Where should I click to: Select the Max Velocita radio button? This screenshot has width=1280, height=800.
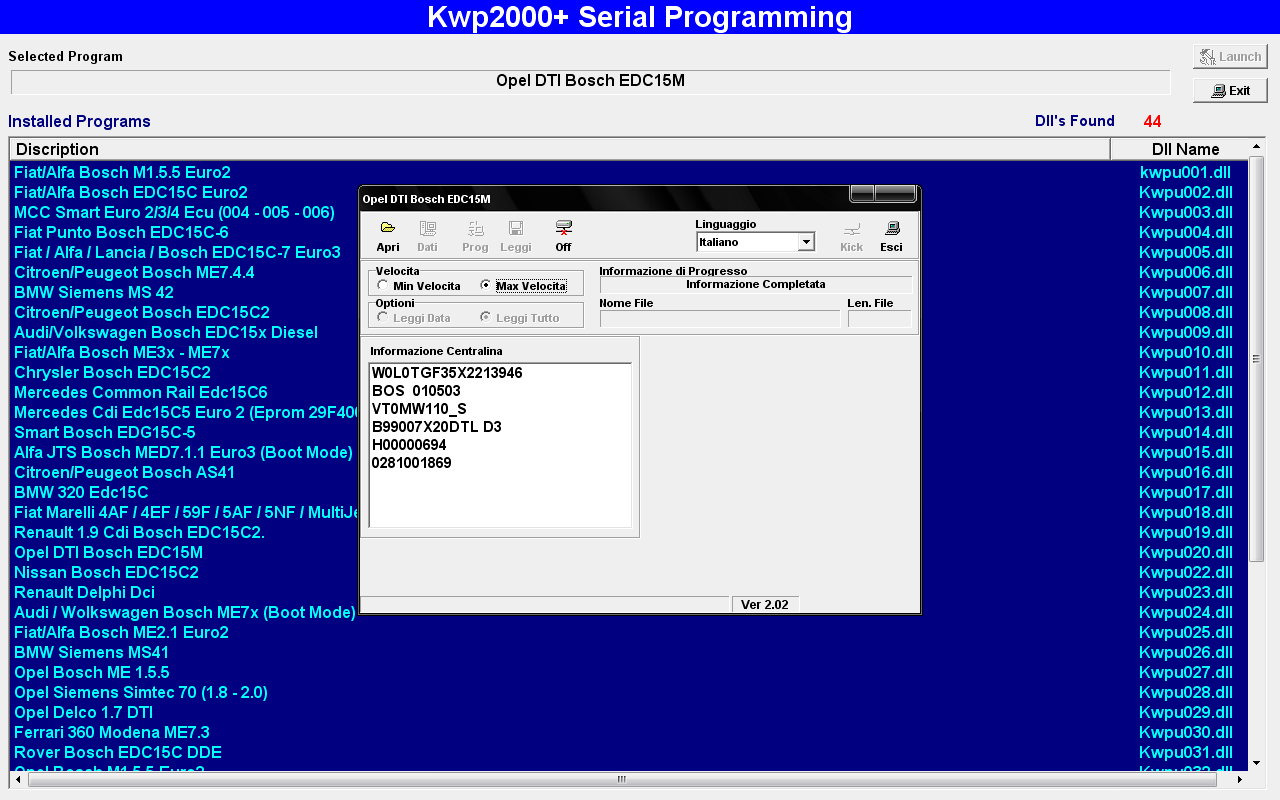point(486,286)
